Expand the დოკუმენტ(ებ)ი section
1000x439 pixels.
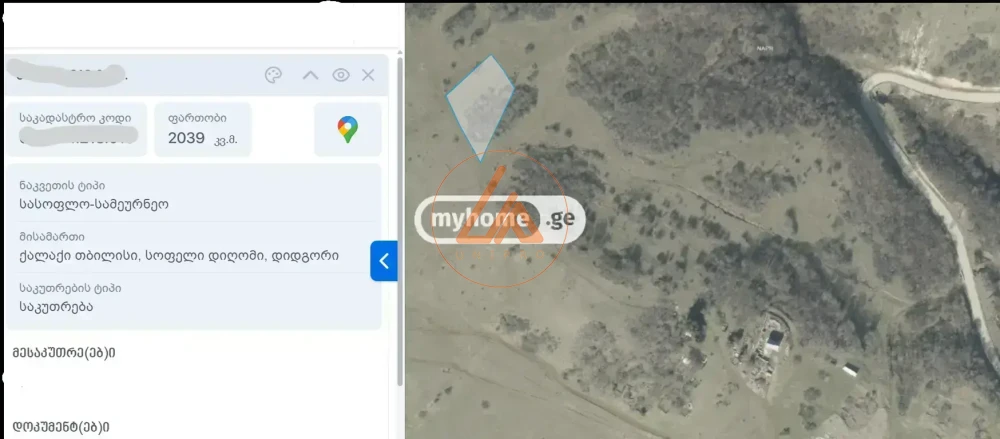coord(61,426)
